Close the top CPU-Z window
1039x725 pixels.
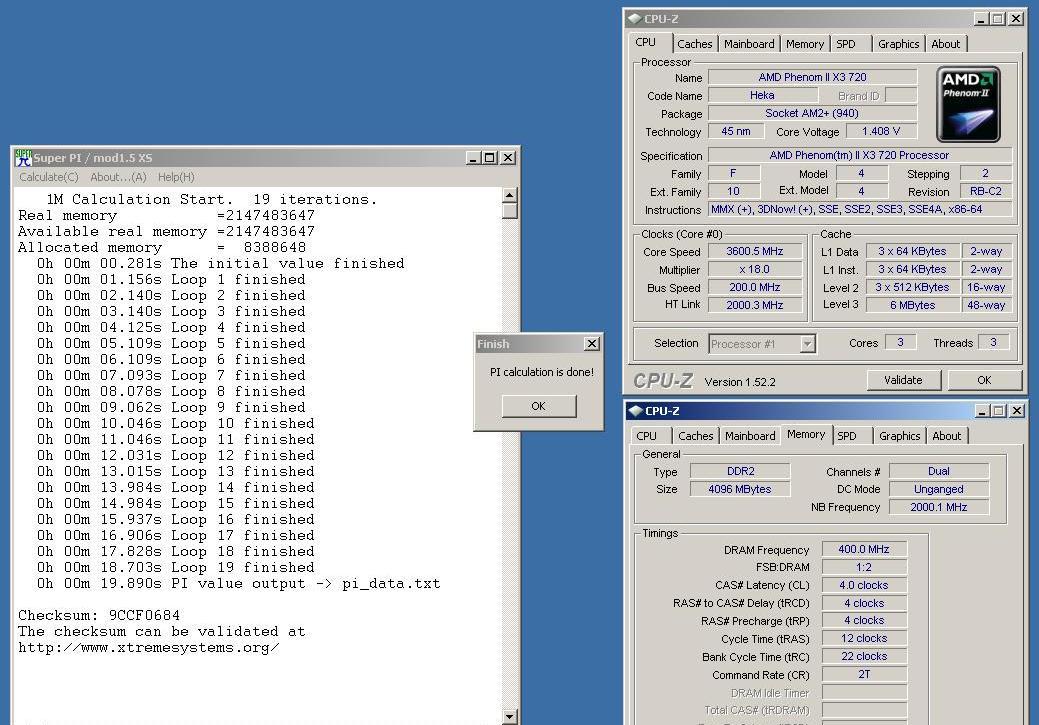(x=1016, y=19)
